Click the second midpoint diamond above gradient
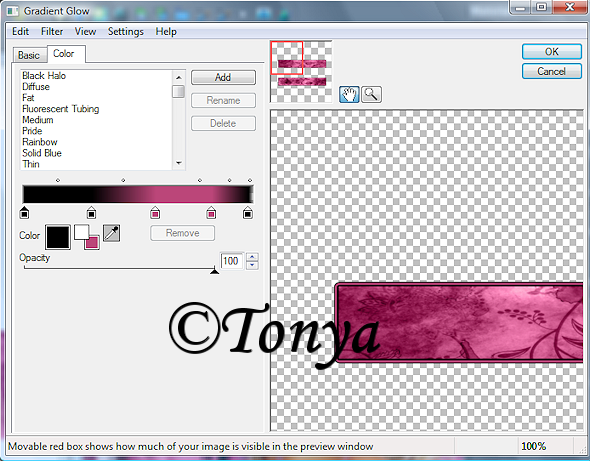This screenshot has height=461, width=590. pyautogui.click(x=123, y=180)
